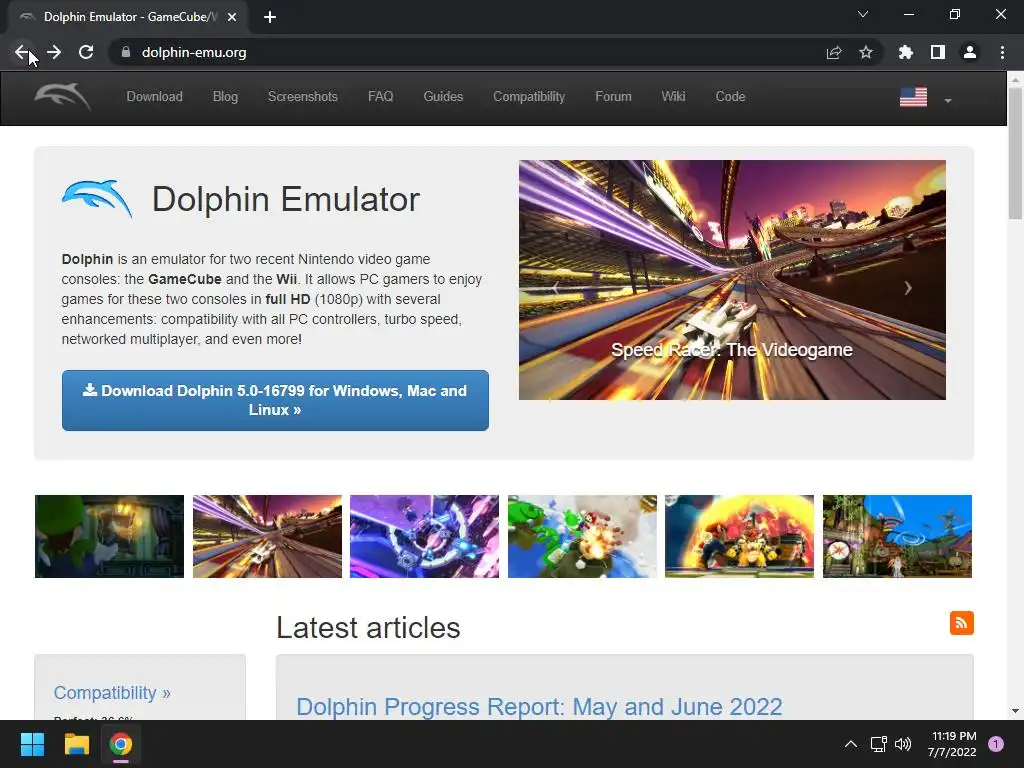This screenshot has width=1024, height=768.
Task: Click Download Dolphin 5.0-16799 button
Action: click(x=275, y=400)
